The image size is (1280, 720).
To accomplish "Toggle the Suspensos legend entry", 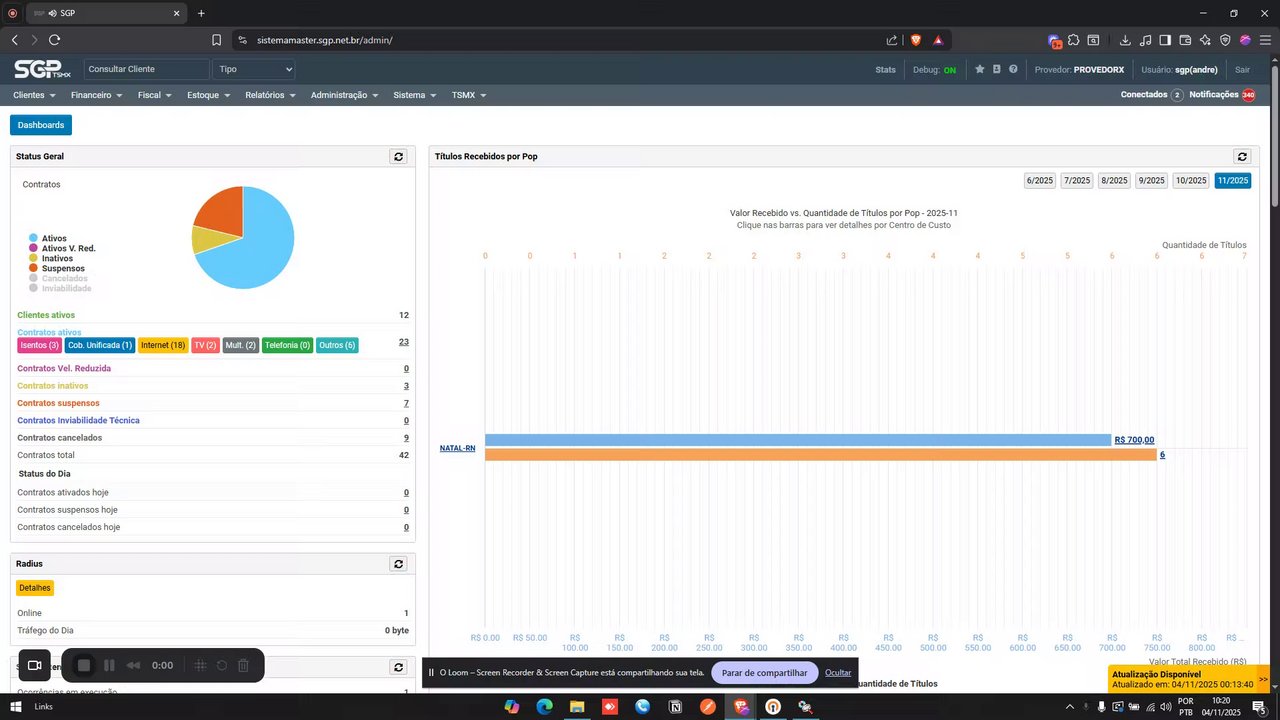I will (57, 268).
